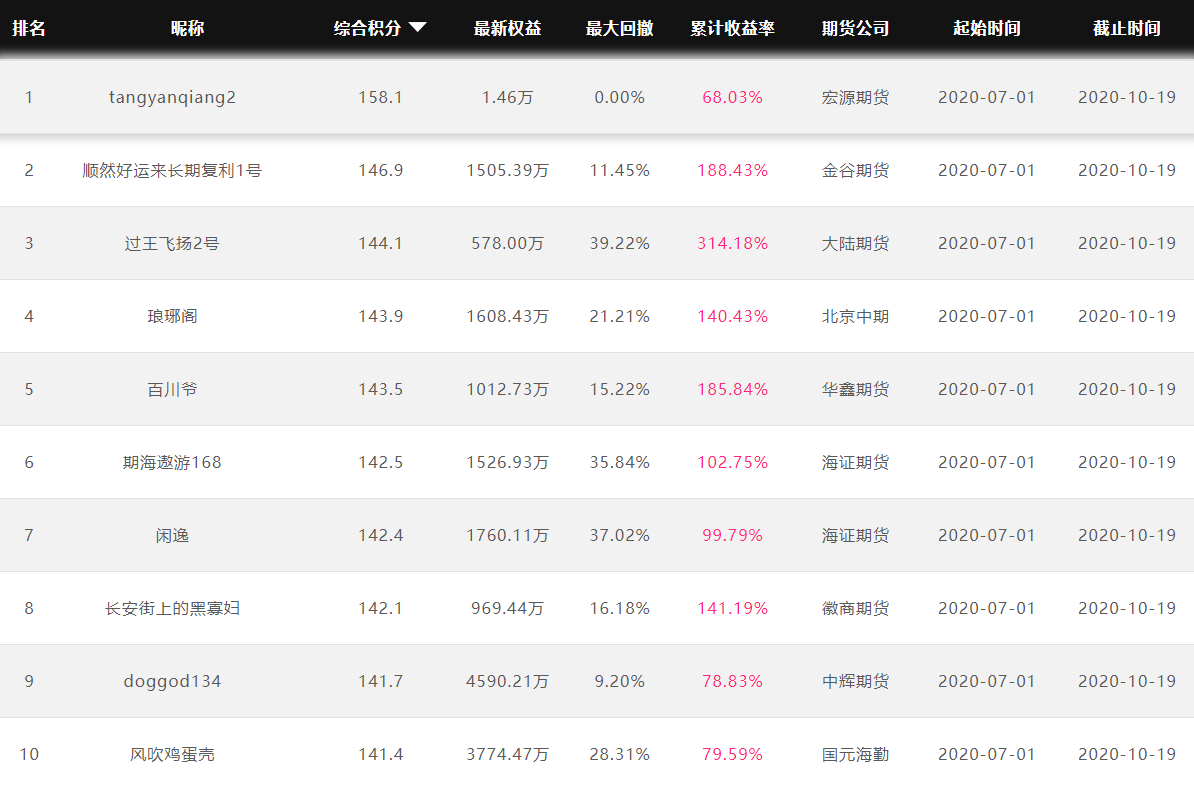Click drawdown value 0.00%
Viewport: 1194px width, 786px height.
[619, 97]
